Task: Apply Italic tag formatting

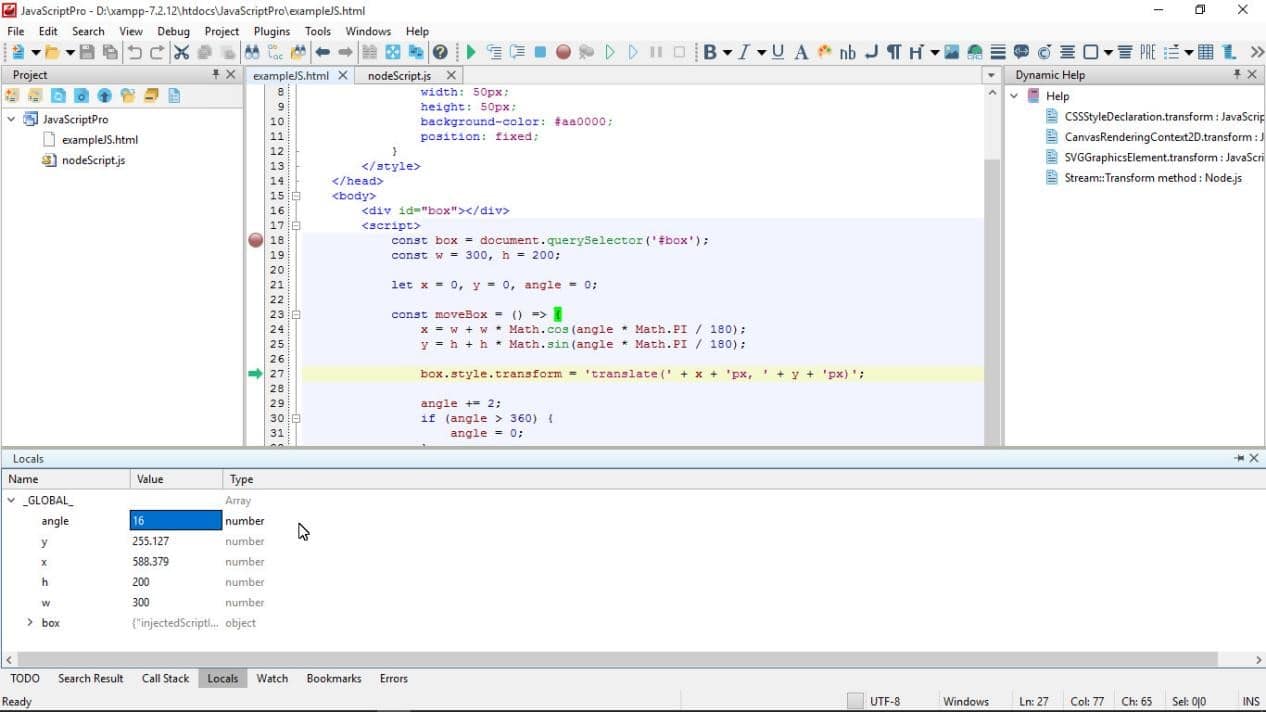Action: pyautogui.click(x=744, y=52)
